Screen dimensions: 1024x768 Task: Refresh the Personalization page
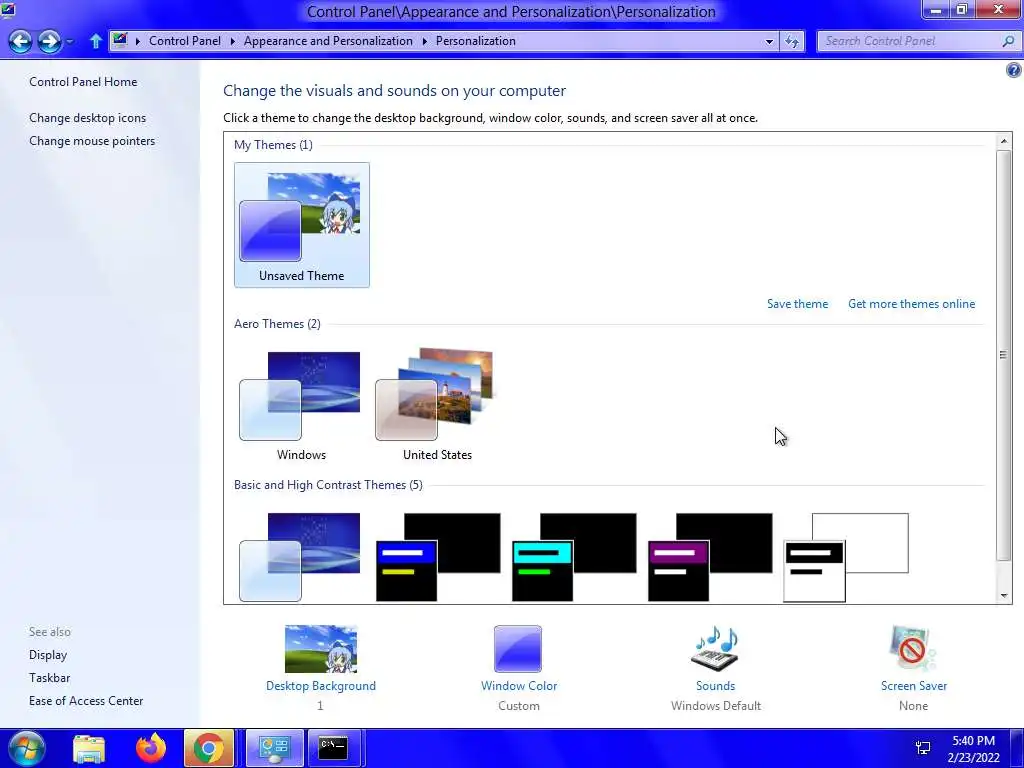(792, 41)
